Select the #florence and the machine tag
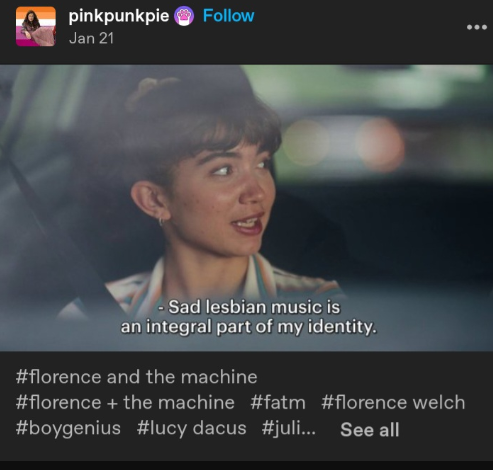Image resolution: width=493 pixels, height=470 pixels. [136, 377]
